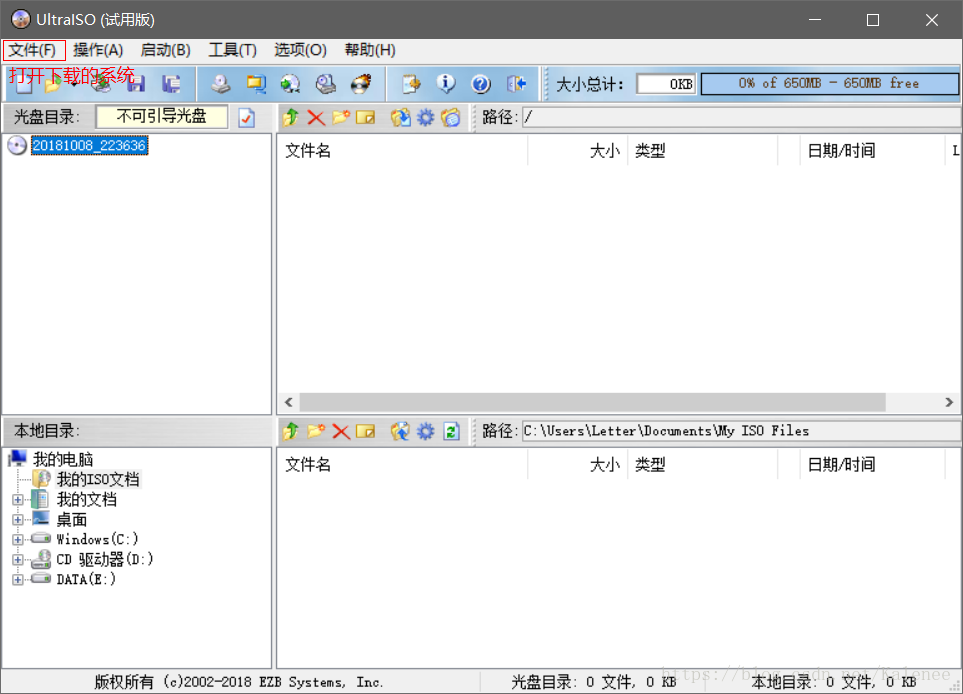Click the 光盘目录 路径 field showing /

click(741, 117)
